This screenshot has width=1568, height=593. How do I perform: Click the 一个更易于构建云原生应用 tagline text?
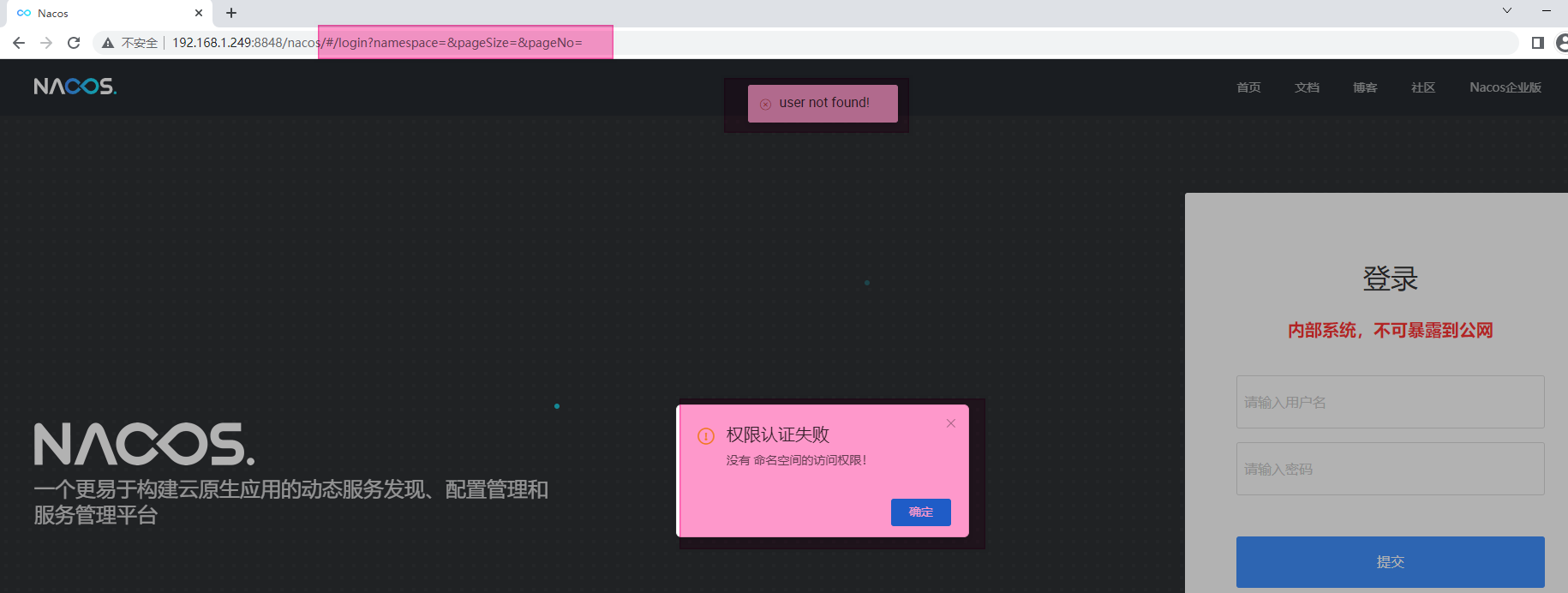pyautogui.click(x=291, y=502)
